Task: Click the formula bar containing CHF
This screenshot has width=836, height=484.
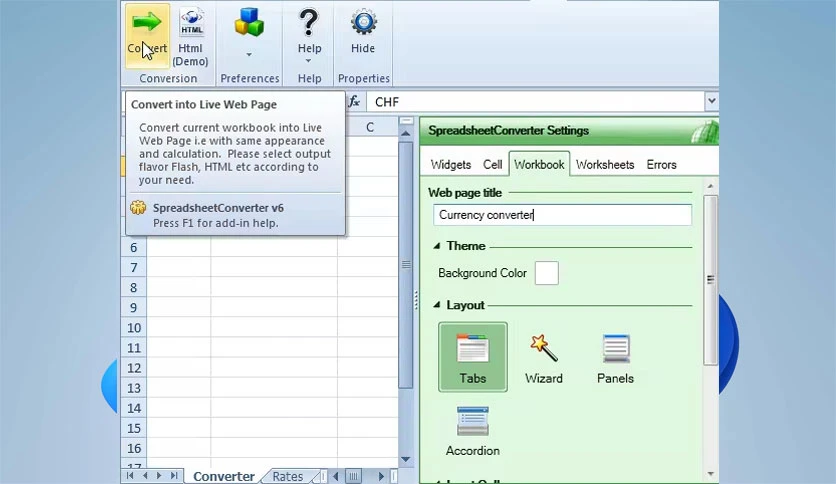Action: coord(536,101)
